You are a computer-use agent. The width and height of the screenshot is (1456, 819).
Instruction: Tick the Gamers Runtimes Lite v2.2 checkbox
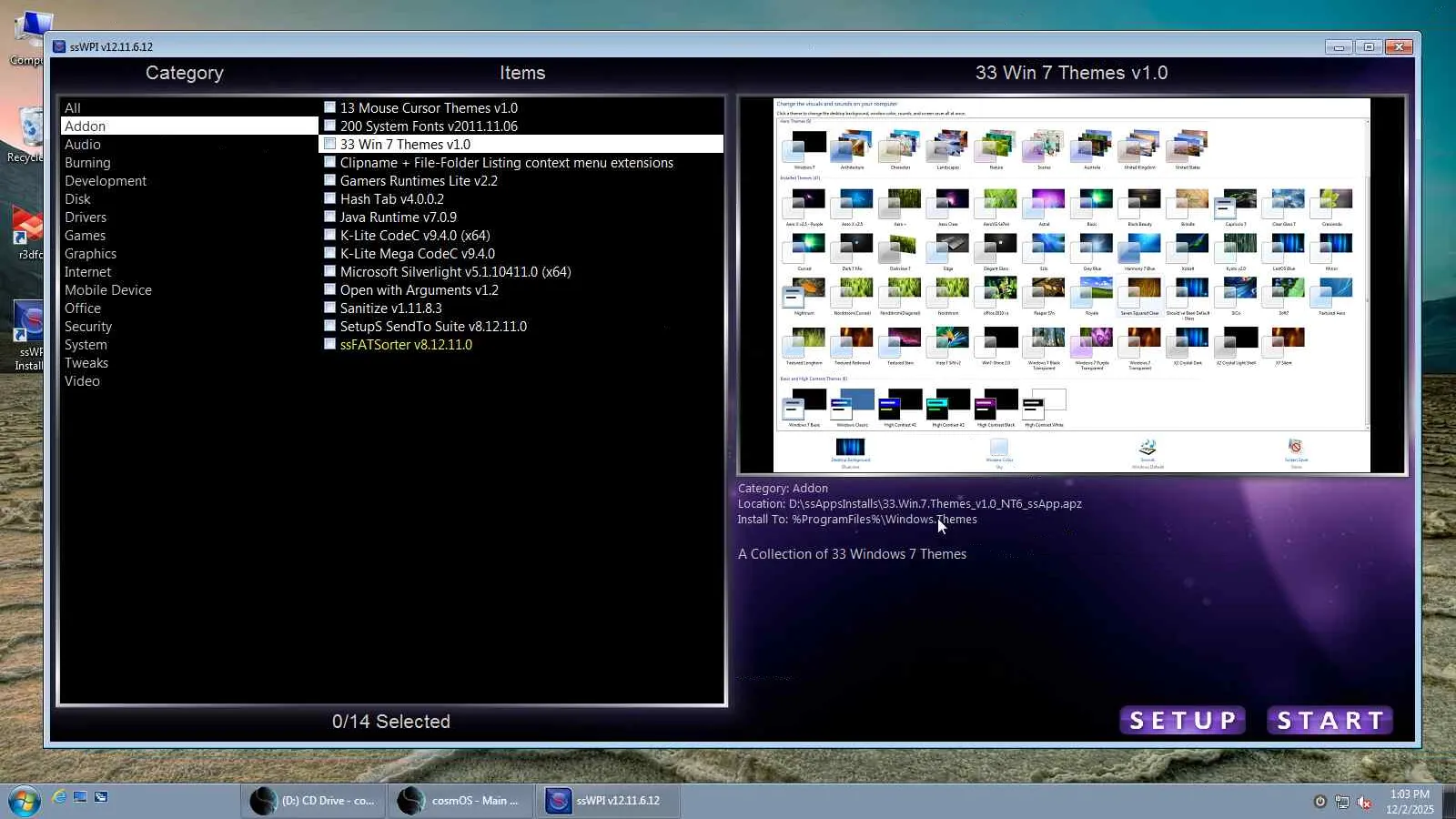click(330, 180)
